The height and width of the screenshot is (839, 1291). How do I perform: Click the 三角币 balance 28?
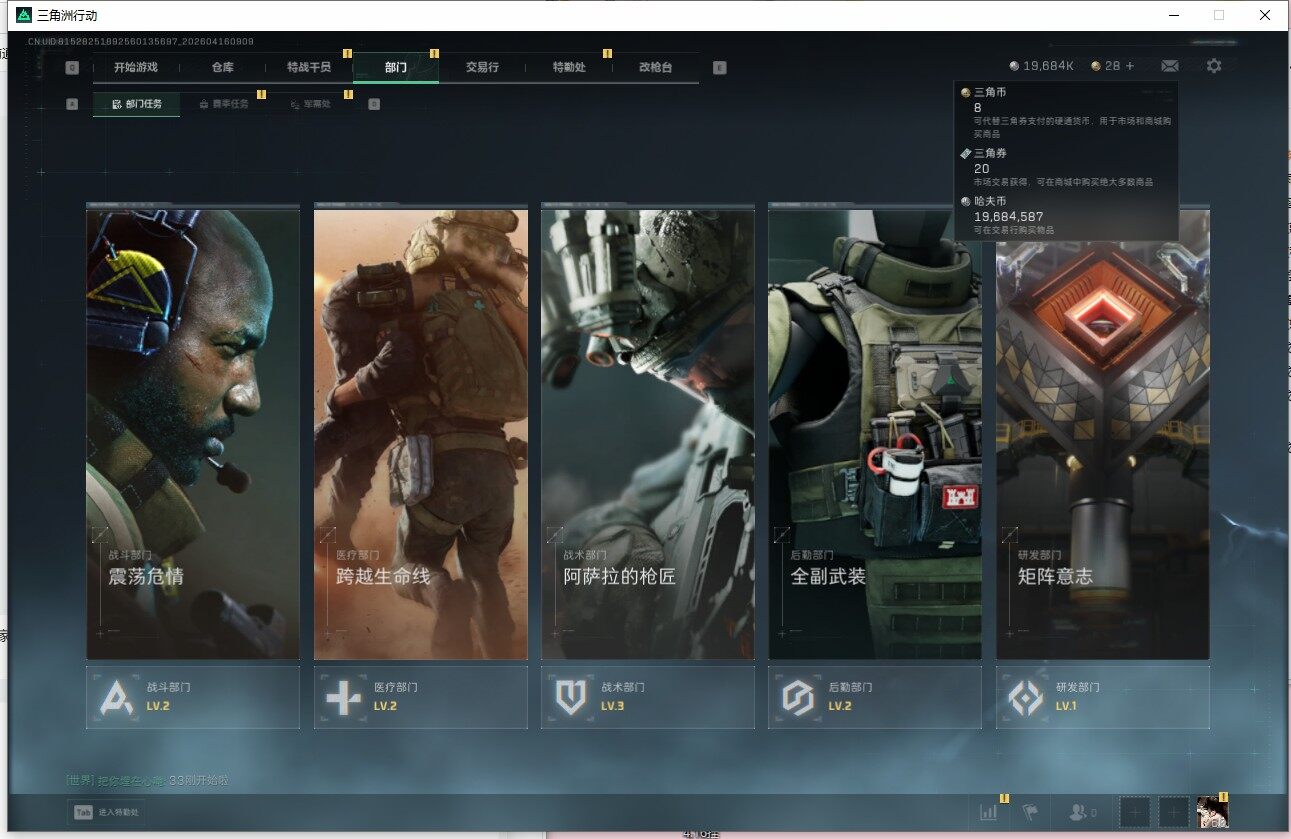click(1106, 66)
